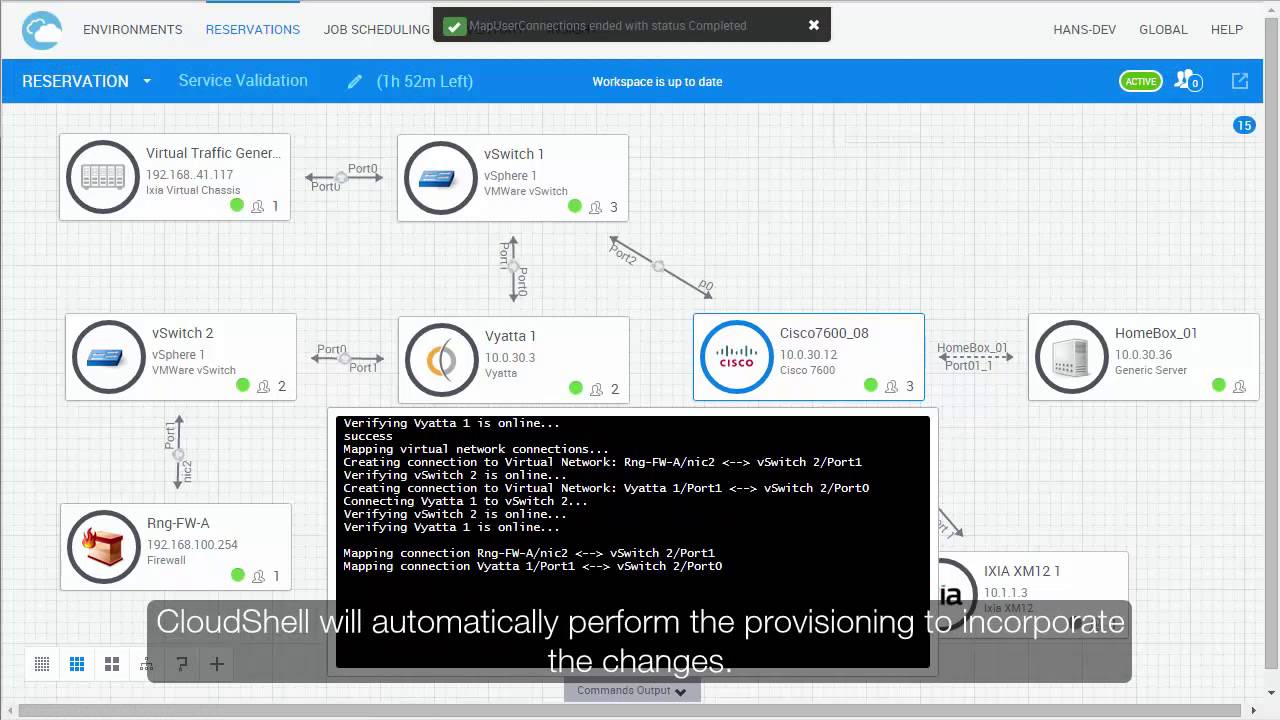1280x720 pixels.
Task: Click the Workspace is up to date message
Action: click(657, 82)
